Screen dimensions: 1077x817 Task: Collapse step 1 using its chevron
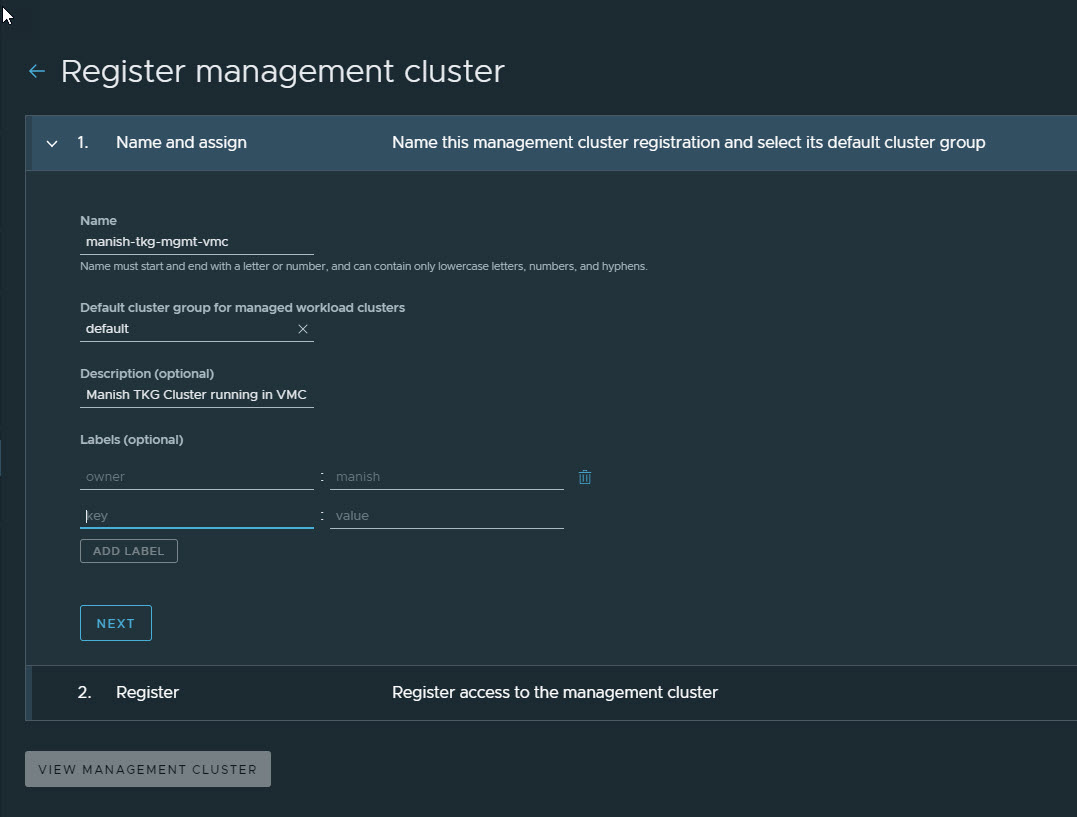pos(52,143)
